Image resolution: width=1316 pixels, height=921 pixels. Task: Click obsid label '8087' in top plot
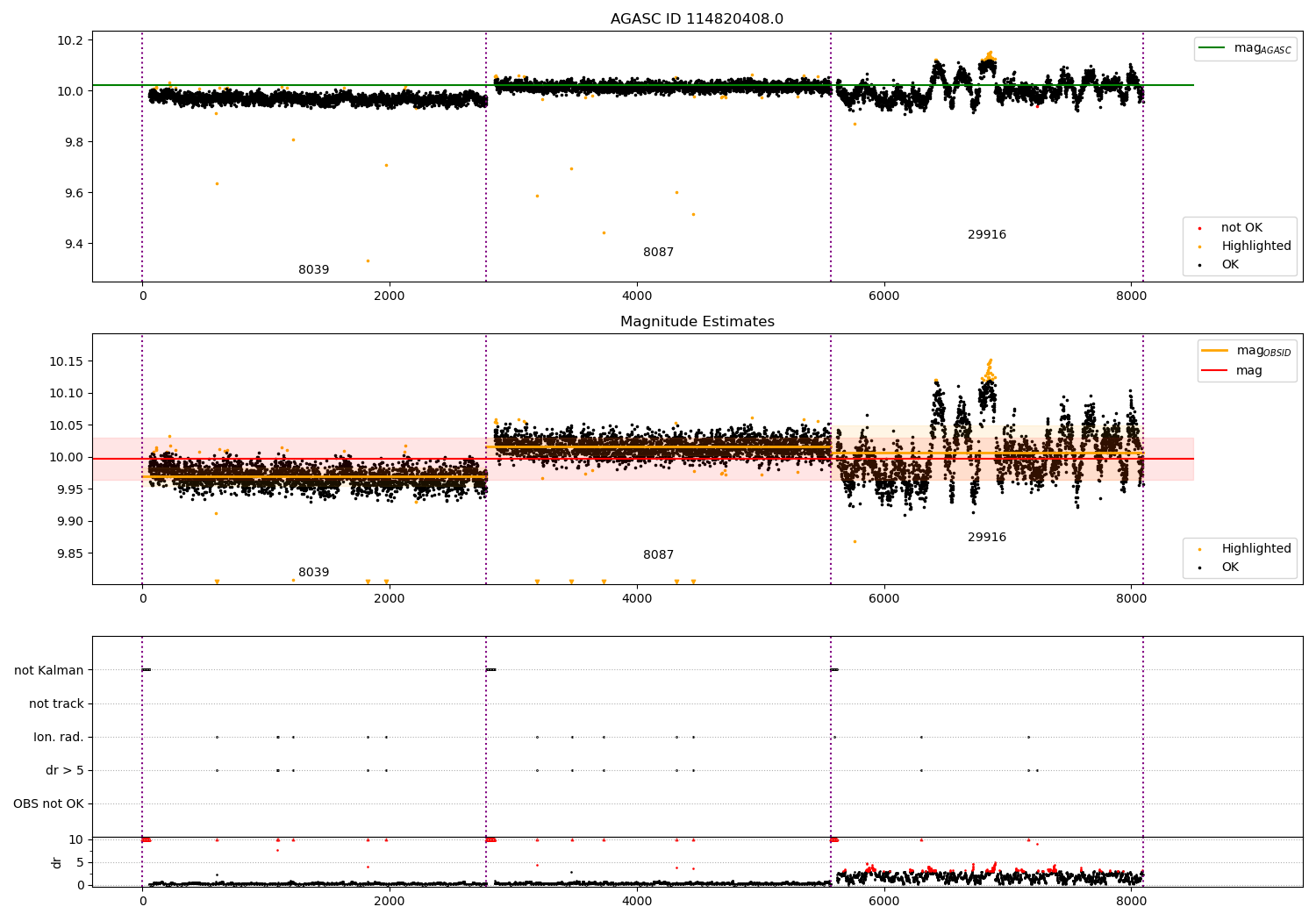point(658,253)
